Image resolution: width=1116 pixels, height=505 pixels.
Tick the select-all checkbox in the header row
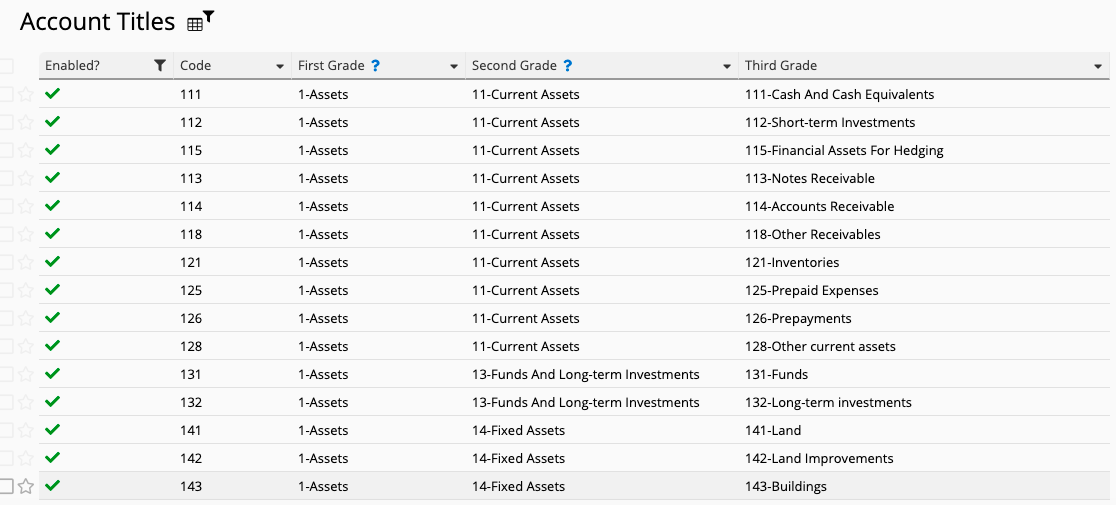[6, 66]
